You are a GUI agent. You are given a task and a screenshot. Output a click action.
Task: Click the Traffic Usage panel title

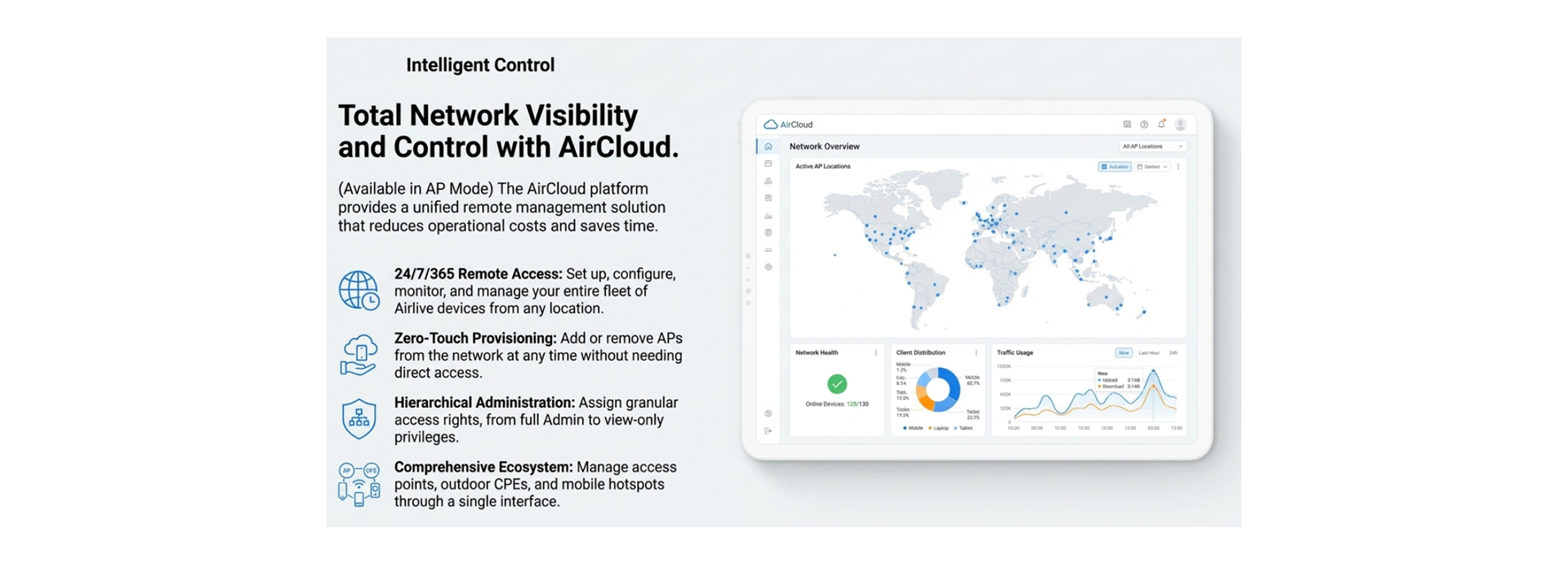(x=1015, y=353)
